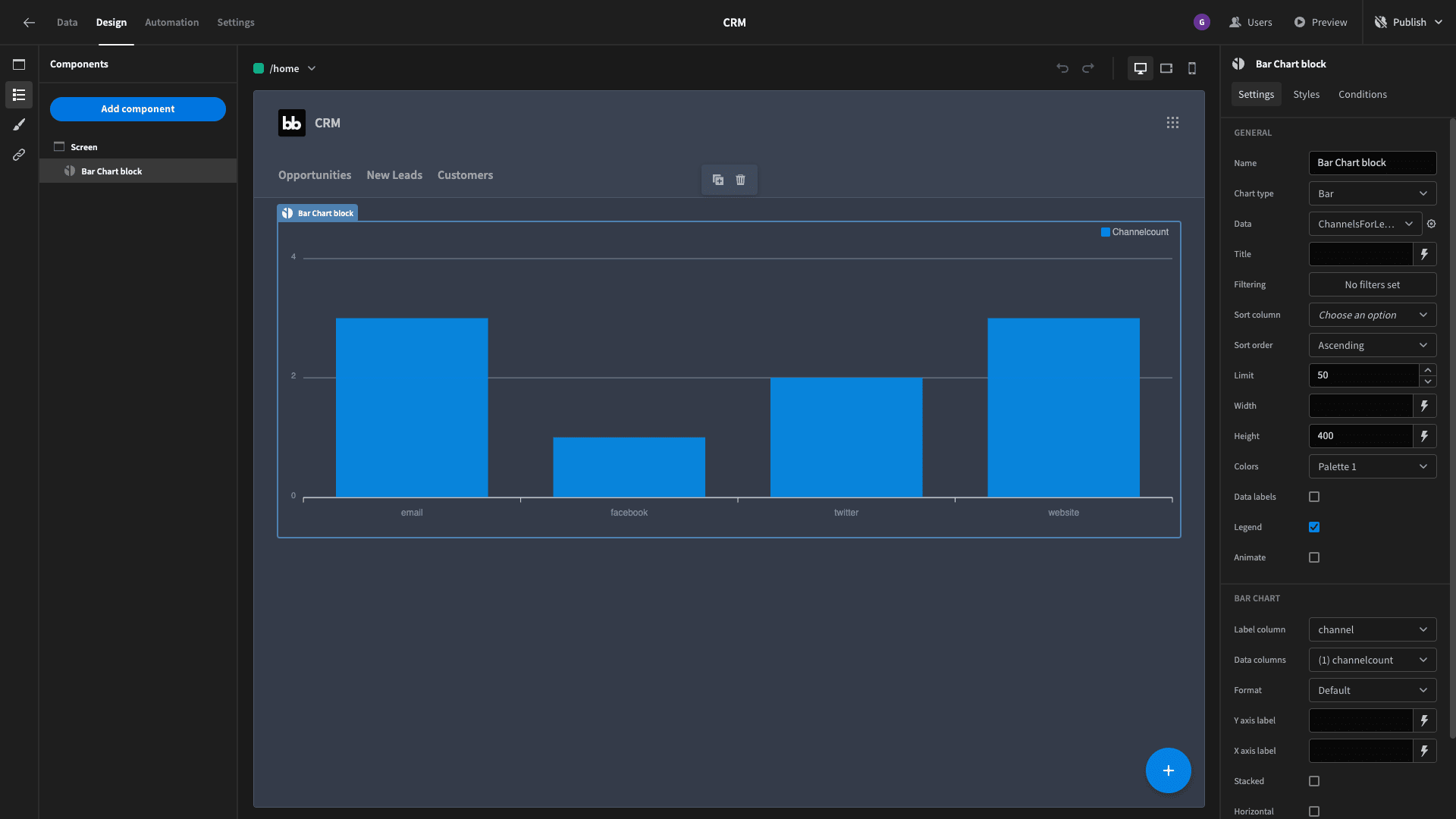Switch to tablet preview size
Viewport: 1456px width, 819px height.
(x=1166, y=68)
